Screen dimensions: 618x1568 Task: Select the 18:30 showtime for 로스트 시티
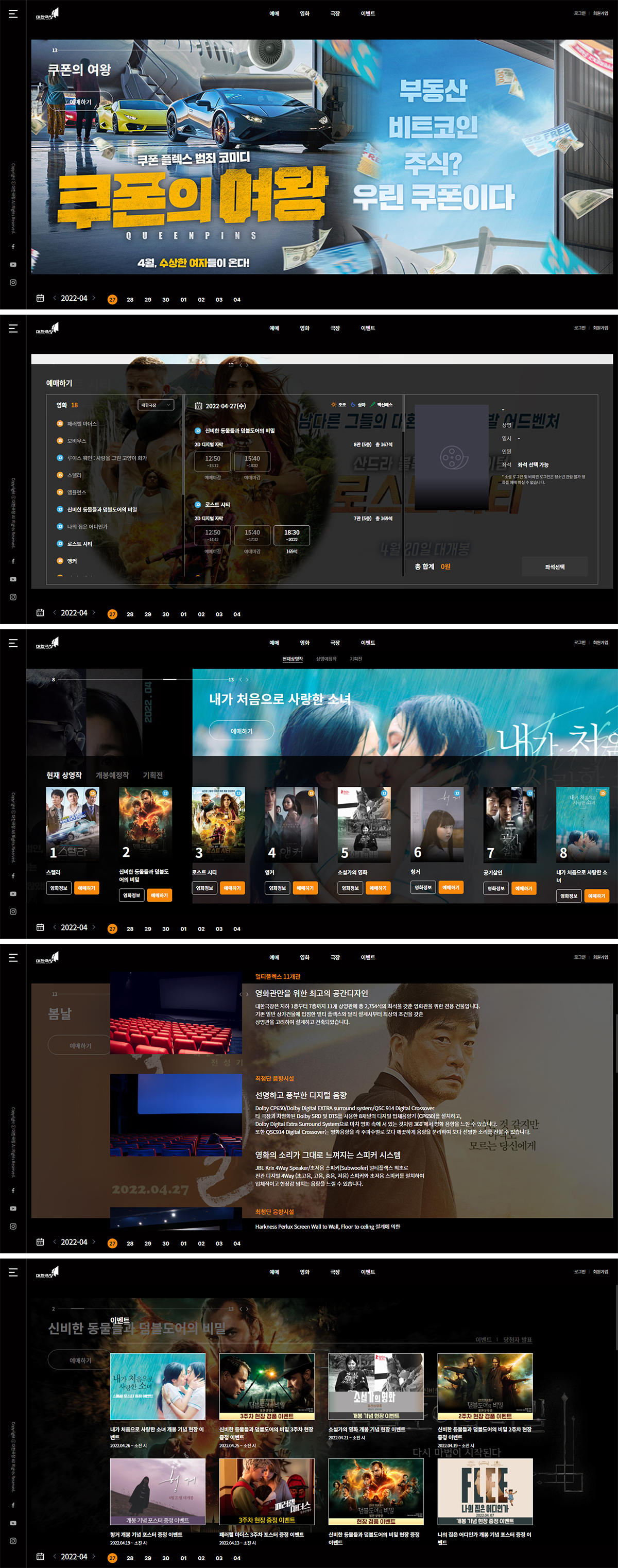point(291,535)
